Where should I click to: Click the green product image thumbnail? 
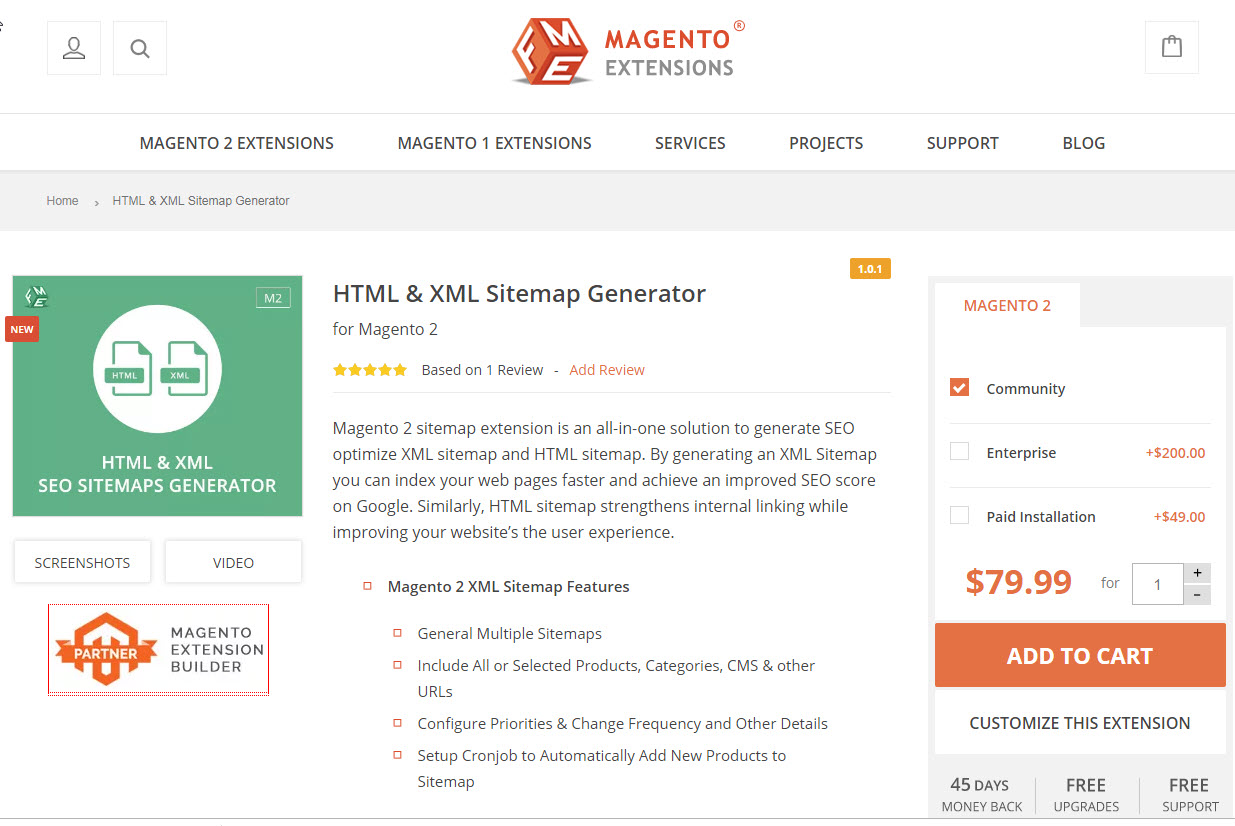157,396
